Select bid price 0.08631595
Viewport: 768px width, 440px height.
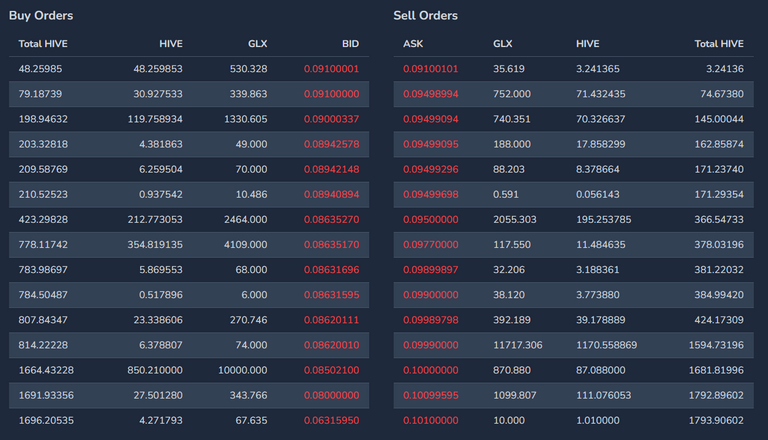coord(332,295)
